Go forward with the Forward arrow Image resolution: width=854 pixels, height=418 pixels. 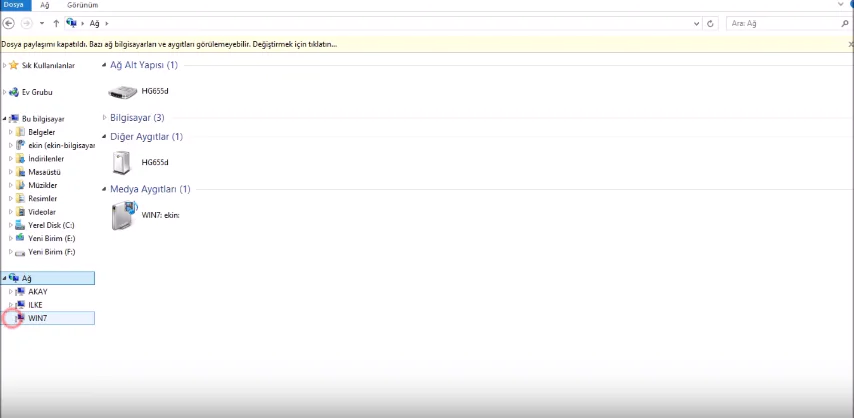[x=26, y=23]
